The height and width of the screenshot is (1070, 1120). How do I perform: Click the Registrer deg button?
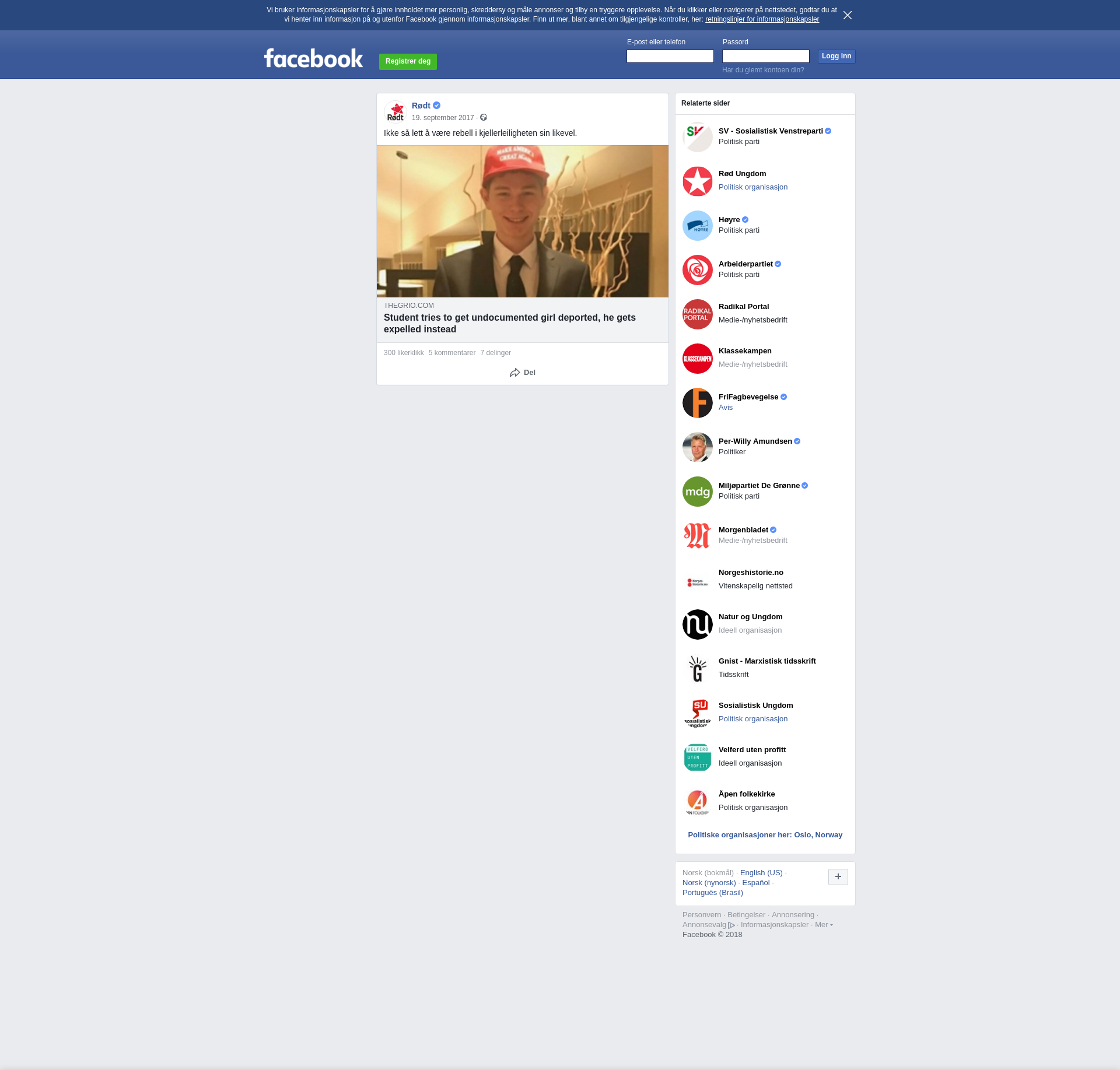tap(408, 61)
